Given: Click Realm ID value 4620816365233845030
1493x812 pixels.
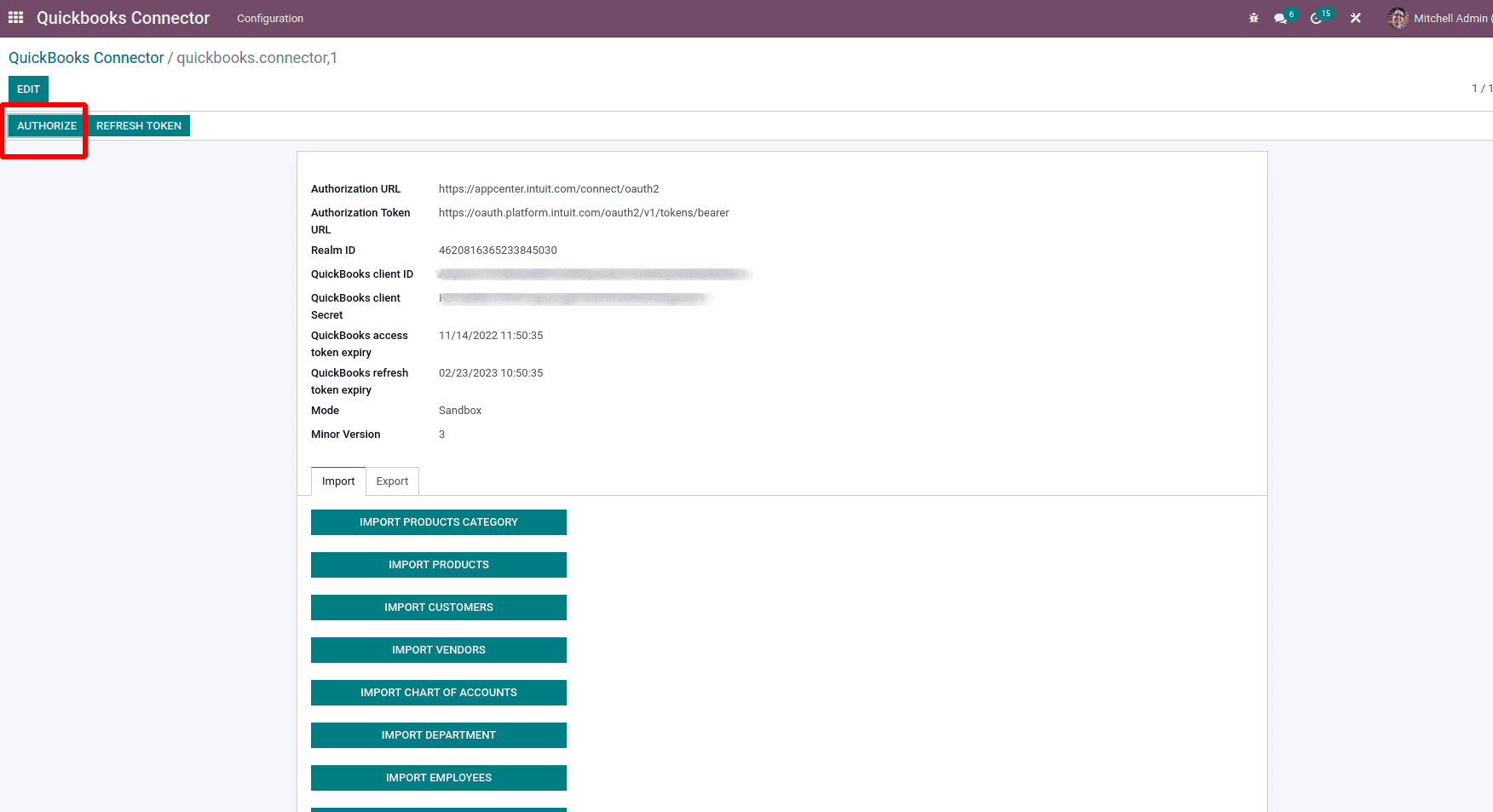Looking at the screenshot, I should 498,251.
